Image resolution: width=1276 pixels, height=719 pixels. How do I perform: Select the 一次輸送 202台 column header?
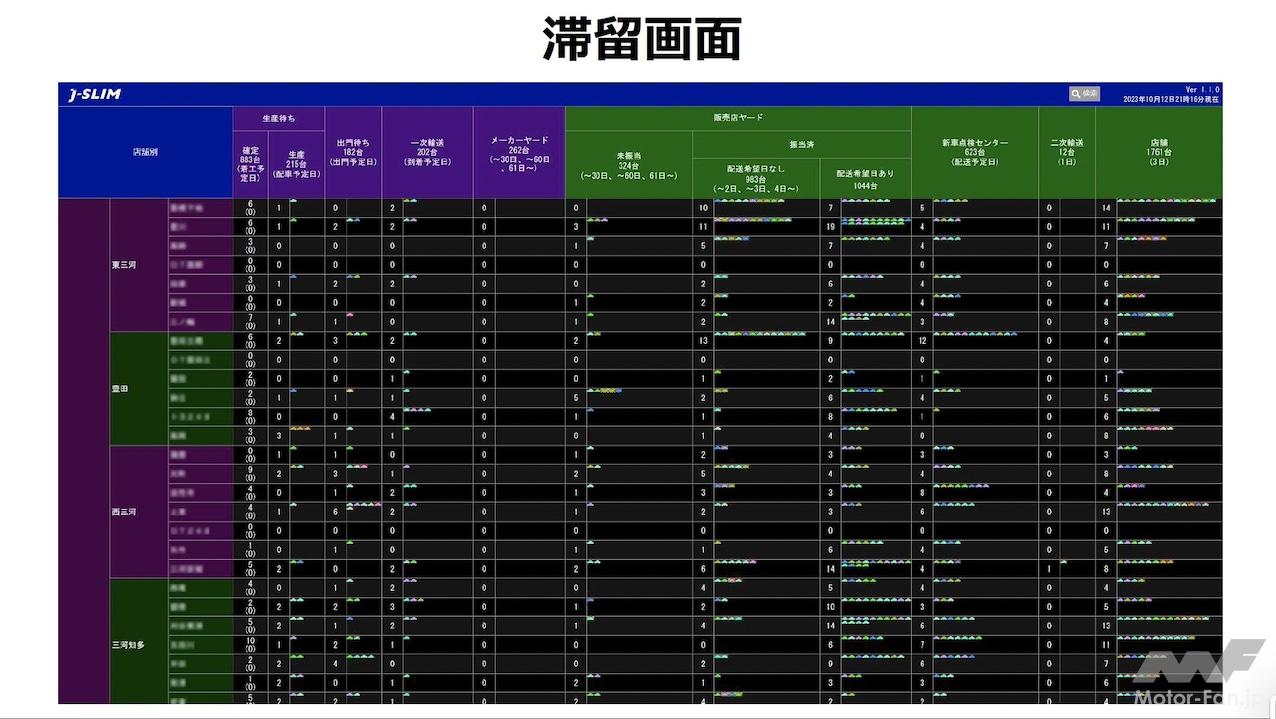tap(427, 152)
